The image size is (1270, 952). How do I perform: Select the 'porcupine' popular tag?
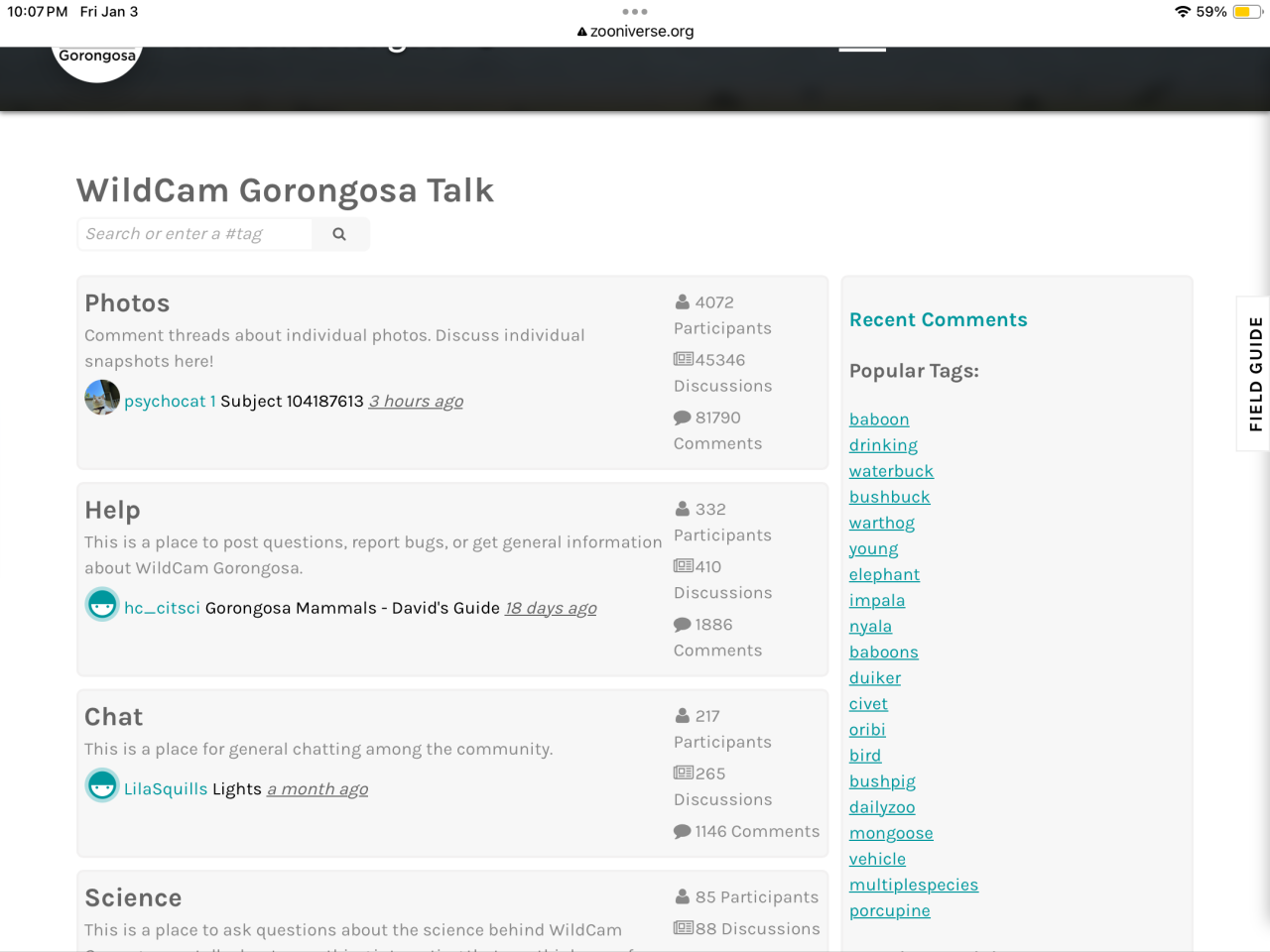tap(889, 910)
